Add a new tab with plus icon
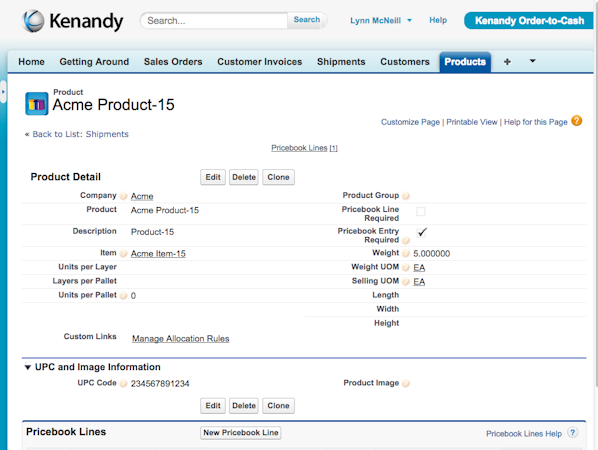The height and width of the screenshot is (450, 598). point(507,61)
